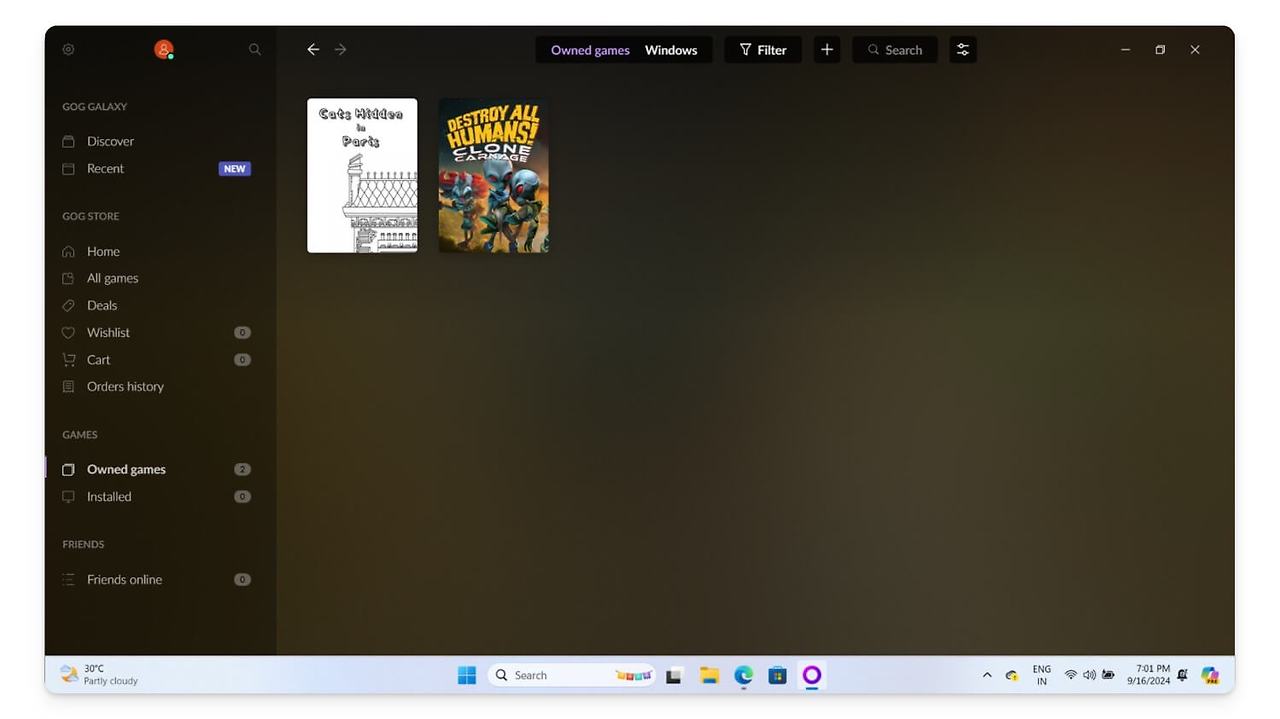Open the weather widget on taskbar
1280x719 pixels.
(x=99, y=675)
